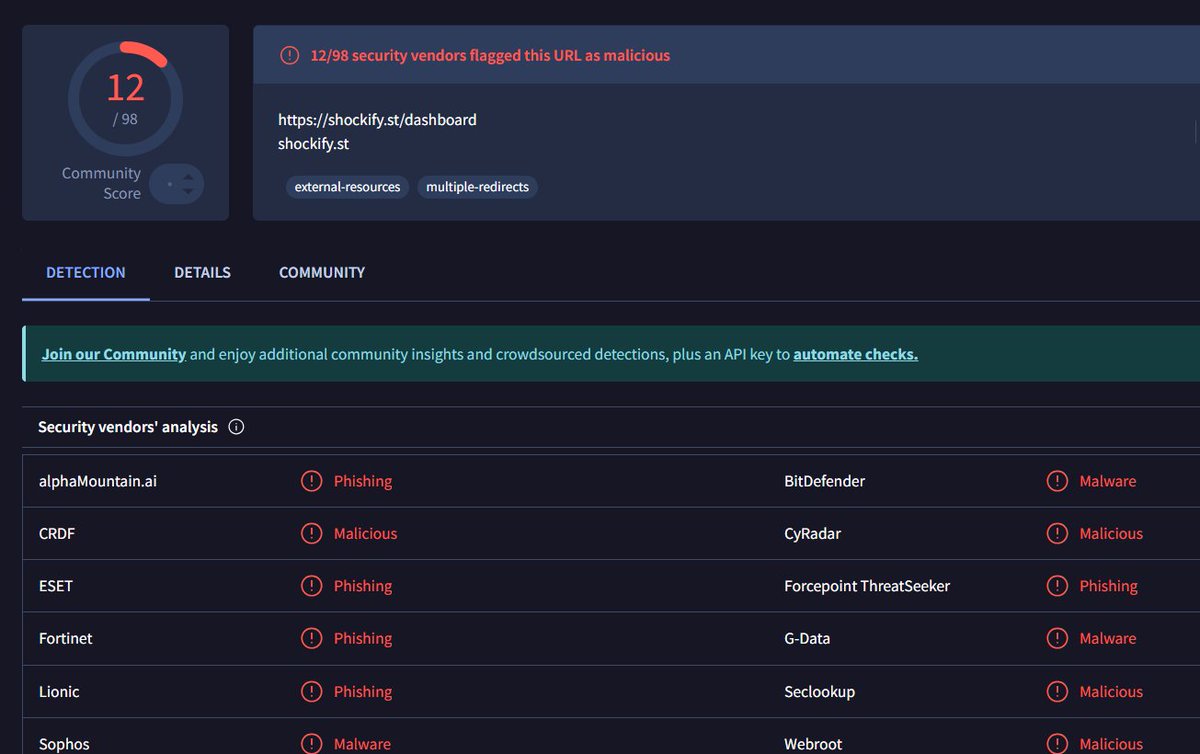Switch to the COMMUNITY tab

coord(322,272)
